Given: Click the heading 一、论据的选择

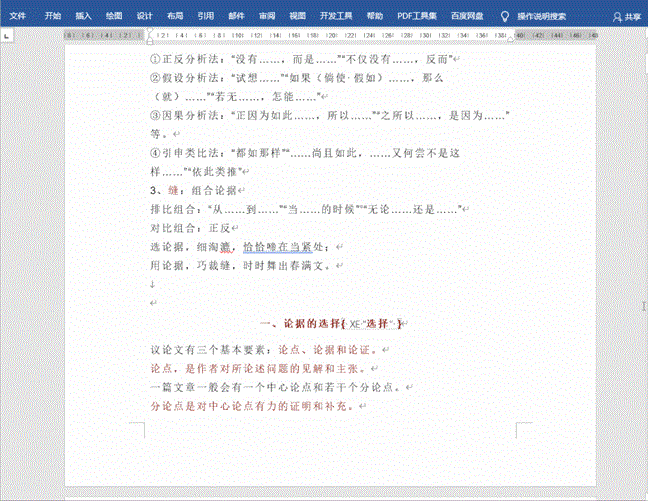Looking at the screenshot, I should point(298,324).
